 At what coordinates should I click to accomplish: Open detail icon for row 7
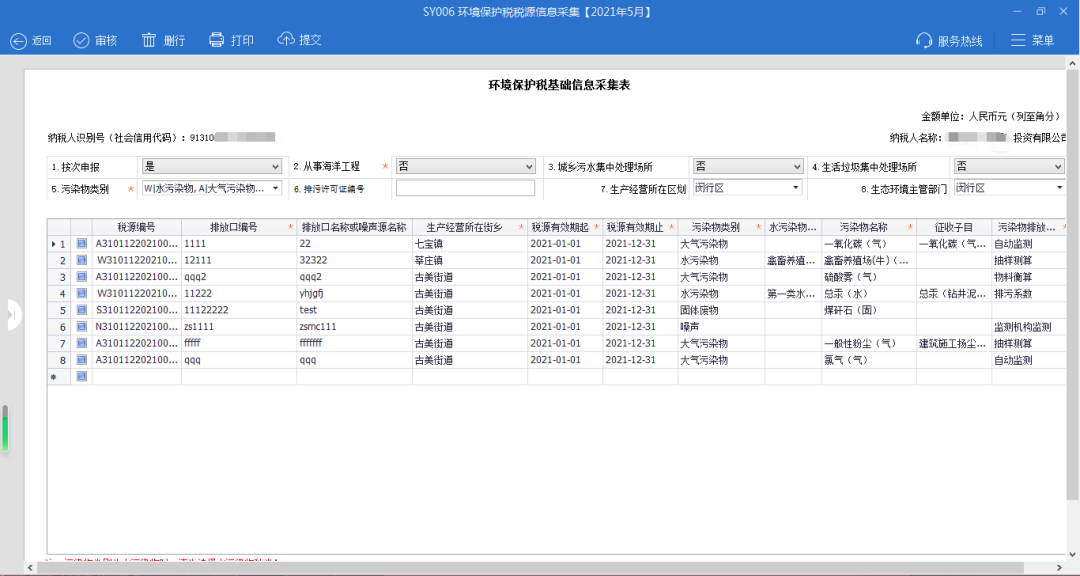(x=81, y=342)
